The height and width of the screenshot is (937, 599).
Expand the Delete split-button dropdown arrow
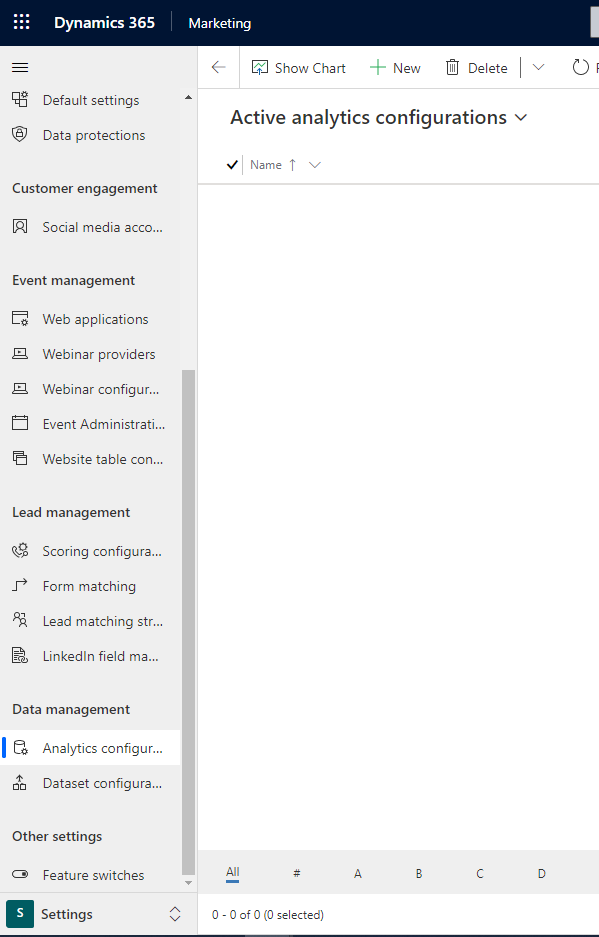pos(538,68)
